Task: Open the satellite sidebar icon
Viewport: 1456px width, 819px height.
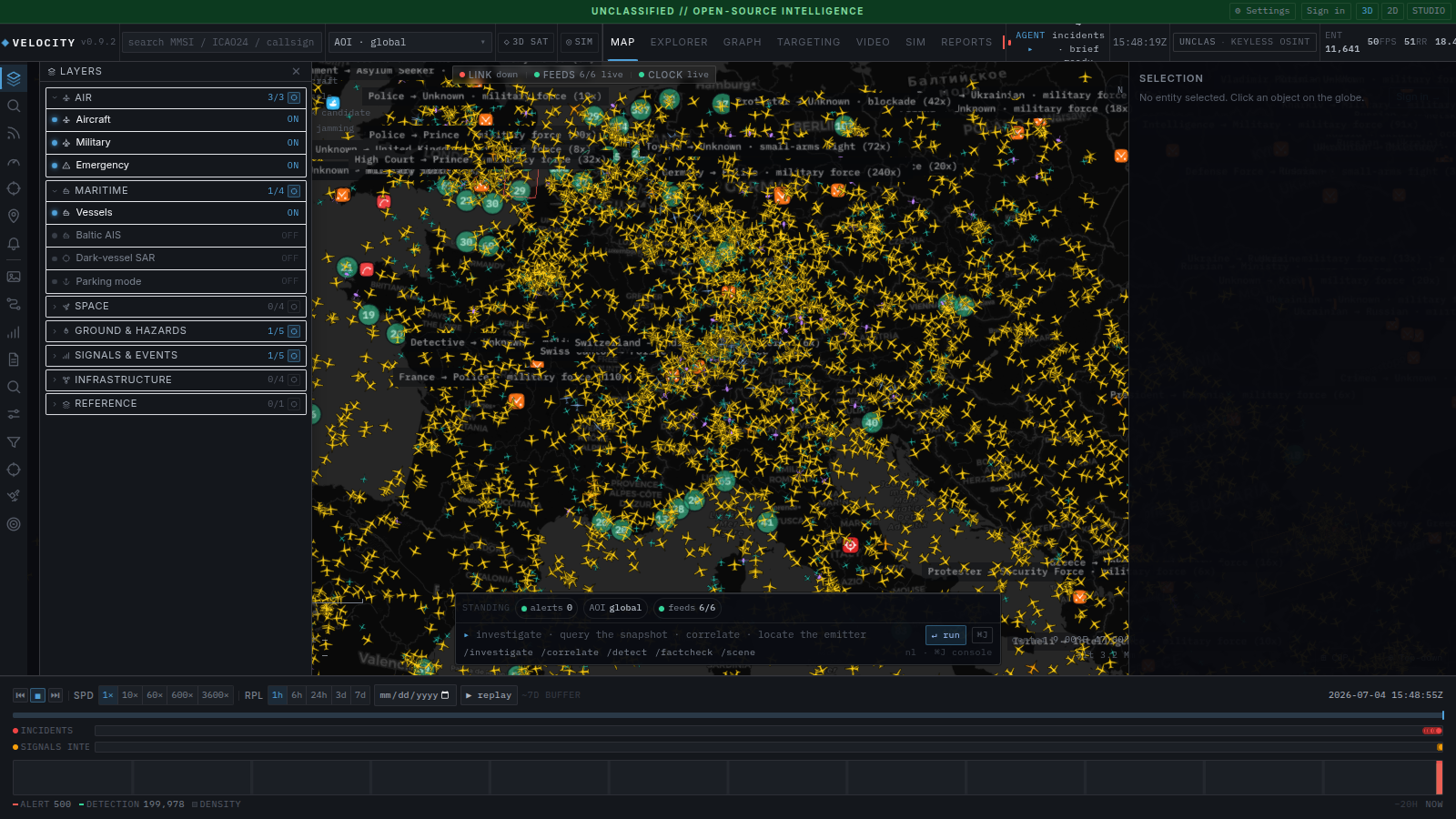Action: [x=14, y=496]
